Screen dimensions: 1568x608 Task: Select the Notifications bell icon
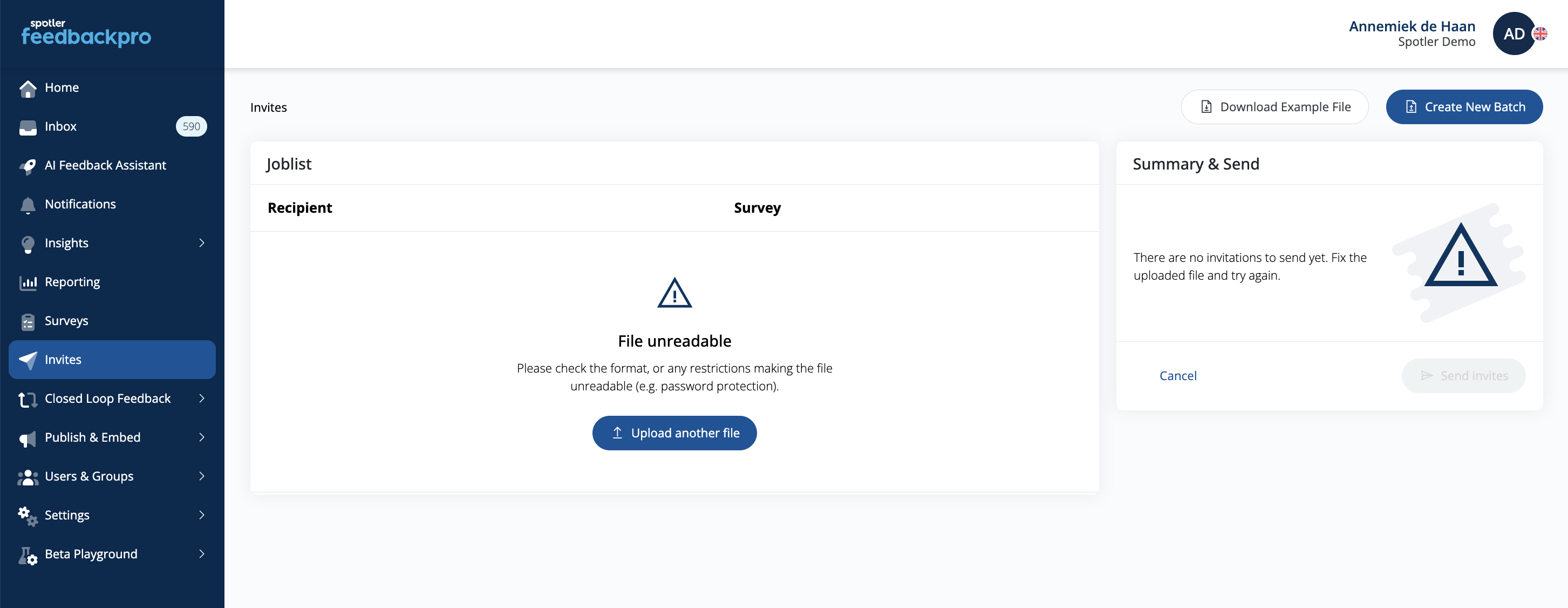[28, 205]
